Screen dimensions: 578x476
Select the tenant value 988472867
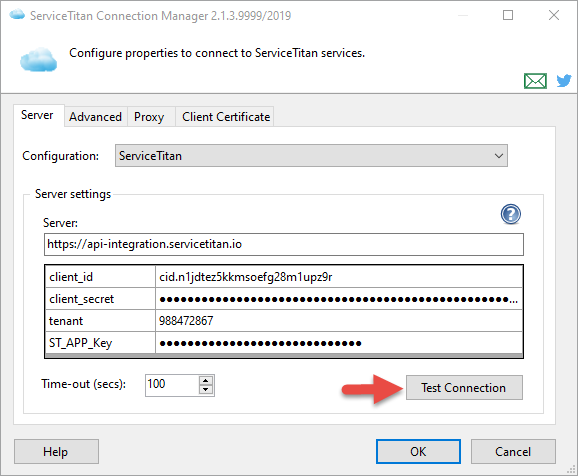(x=338, y=321)
